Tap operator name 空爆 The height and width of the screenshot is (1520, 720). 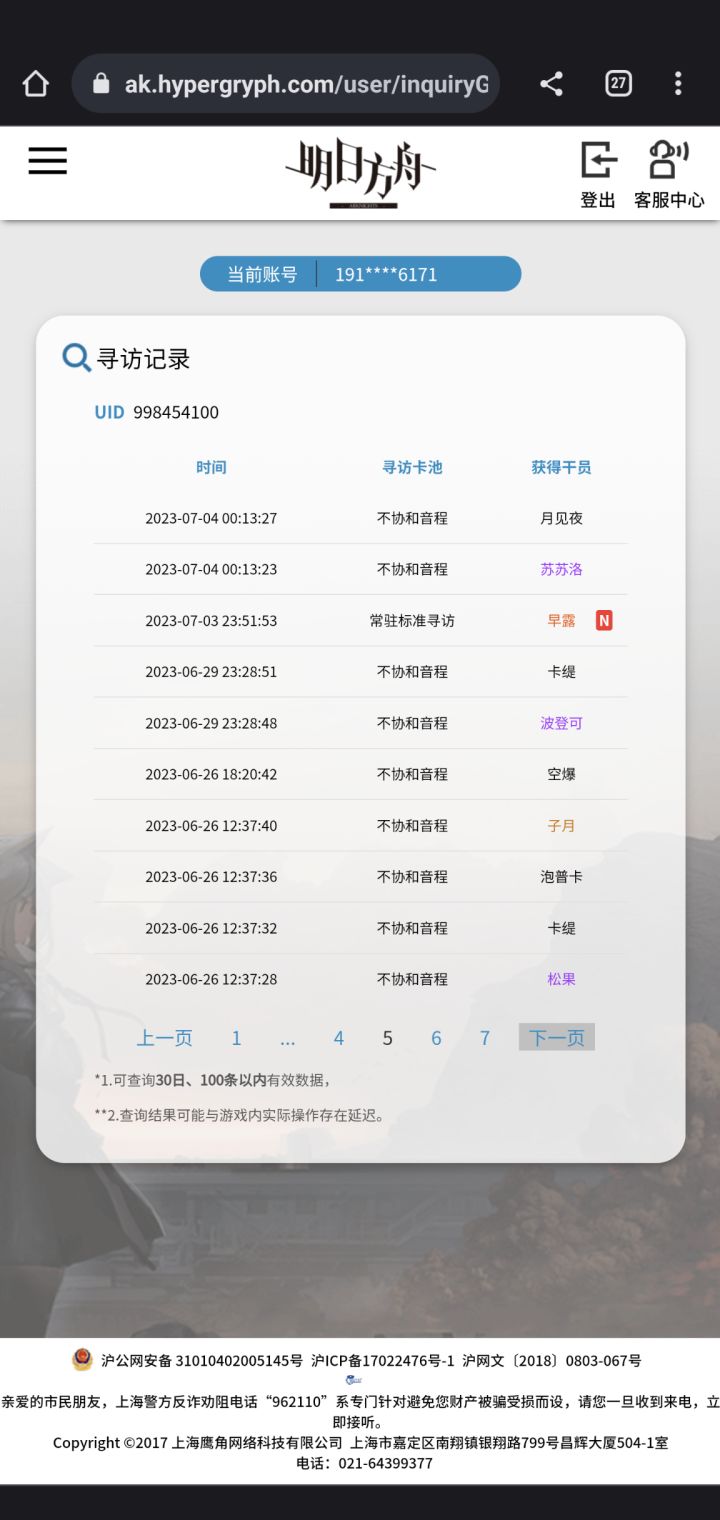tap(561, 774)
